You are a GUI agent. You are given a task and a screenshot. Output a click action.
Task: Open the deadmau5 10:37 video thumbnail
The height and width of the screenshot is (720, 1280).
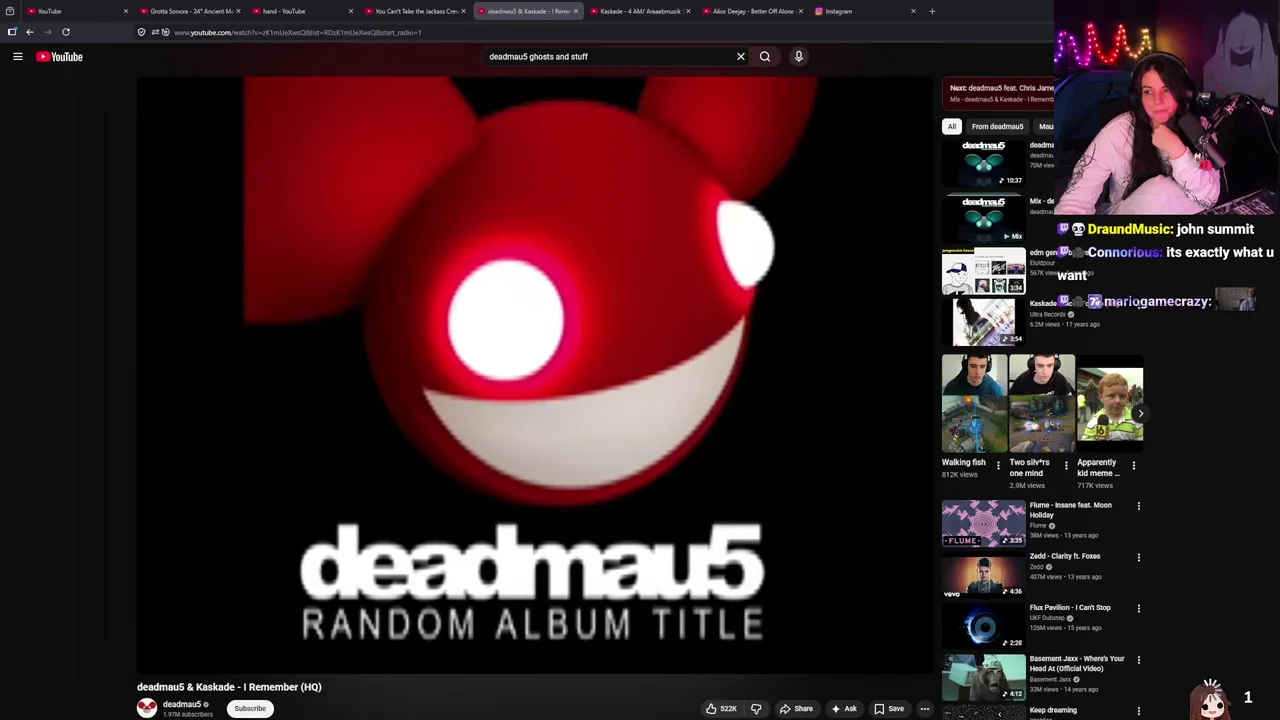[984, 162]
